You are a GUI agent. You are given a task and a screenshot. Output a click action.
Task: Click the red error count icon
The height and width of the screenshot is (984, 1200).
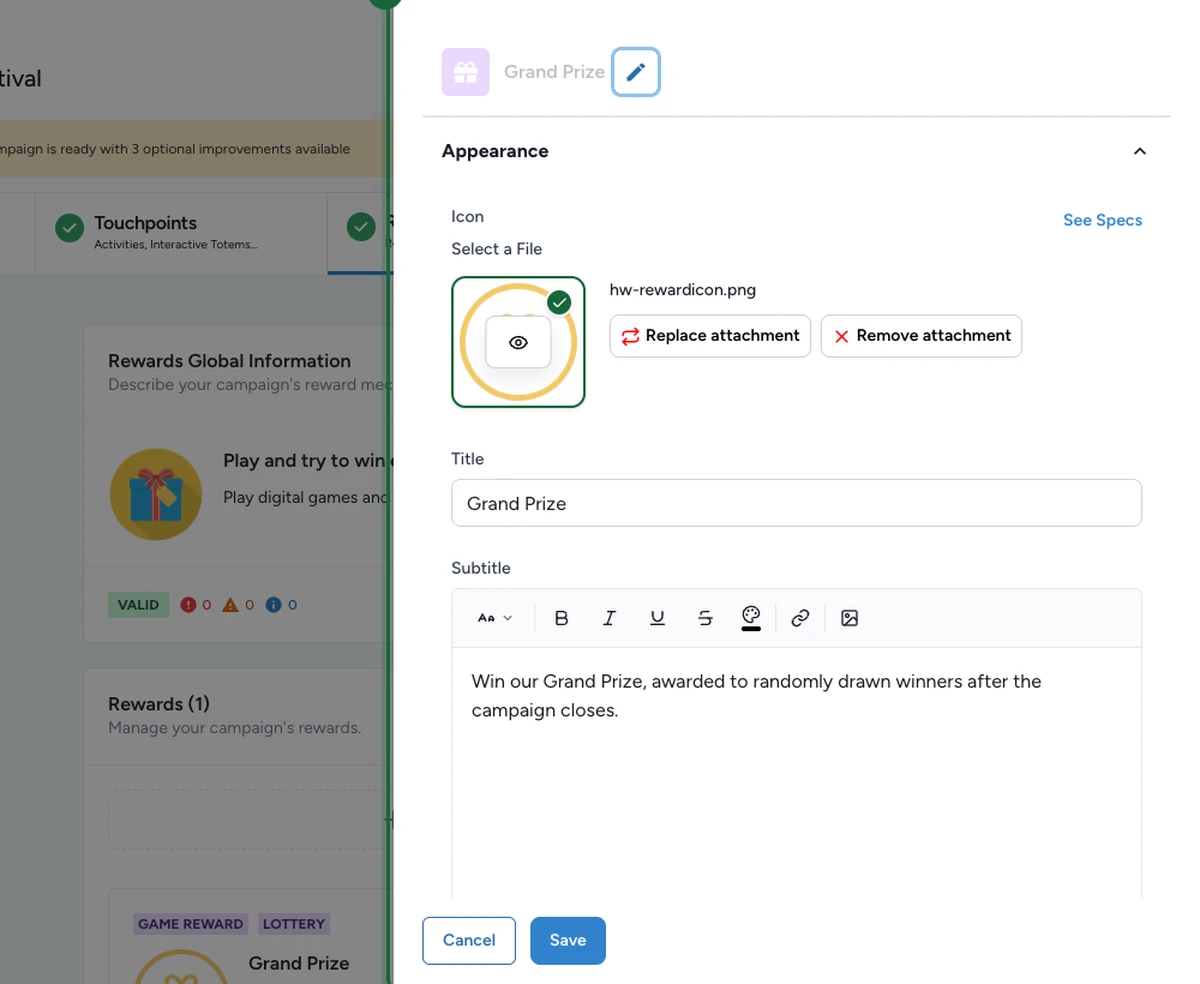188,605
